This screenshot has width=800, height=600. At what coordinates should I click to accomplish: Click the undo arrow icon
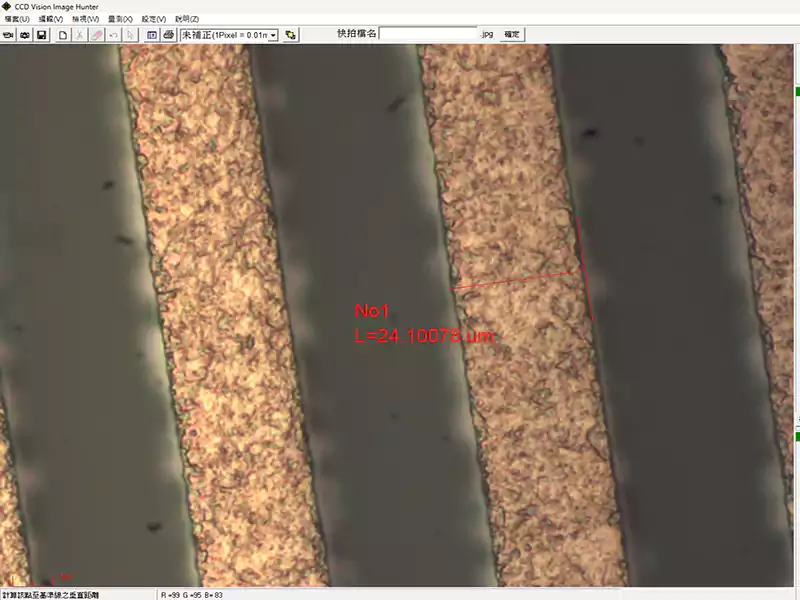coord(114,35)
